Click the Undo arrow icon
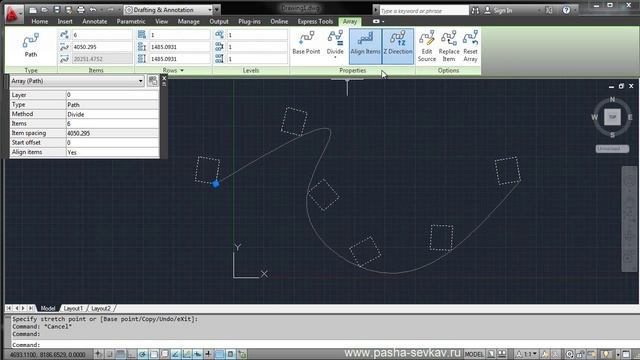This screenshot has width=640, height=360. click(93, 10)
